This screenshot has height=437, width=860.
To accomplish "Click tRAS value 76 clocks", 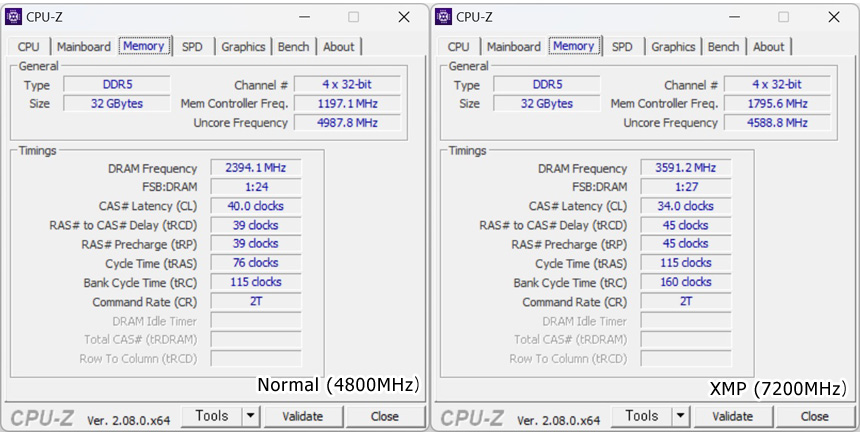I will tap(256, 263).
